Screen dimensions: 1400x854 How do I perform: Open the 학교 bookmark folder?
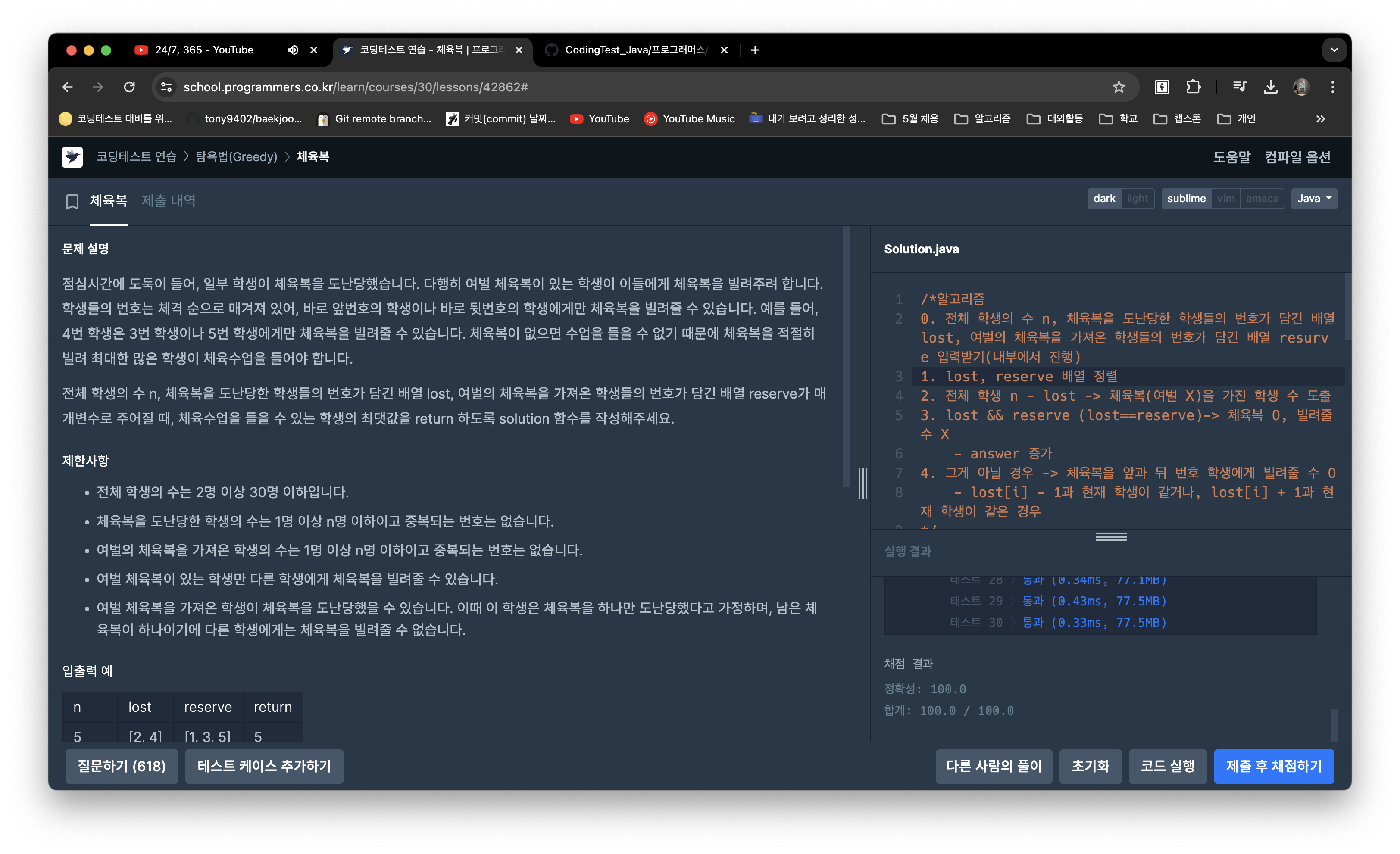pyautogui.click(x=1118, y=118)
